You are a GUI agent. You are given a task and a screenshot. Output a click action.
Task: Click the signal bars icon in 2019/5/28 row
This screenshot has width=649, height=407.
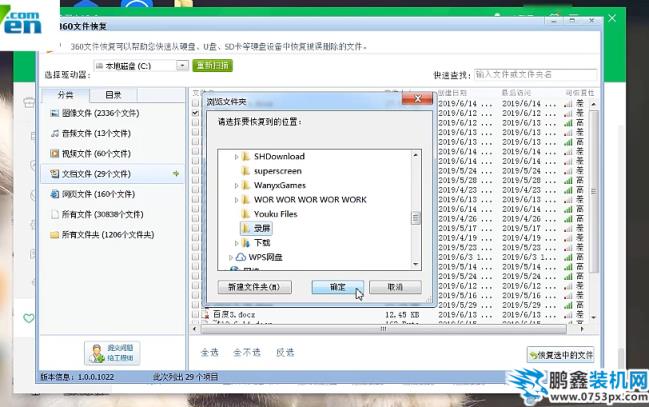point(568,181)
